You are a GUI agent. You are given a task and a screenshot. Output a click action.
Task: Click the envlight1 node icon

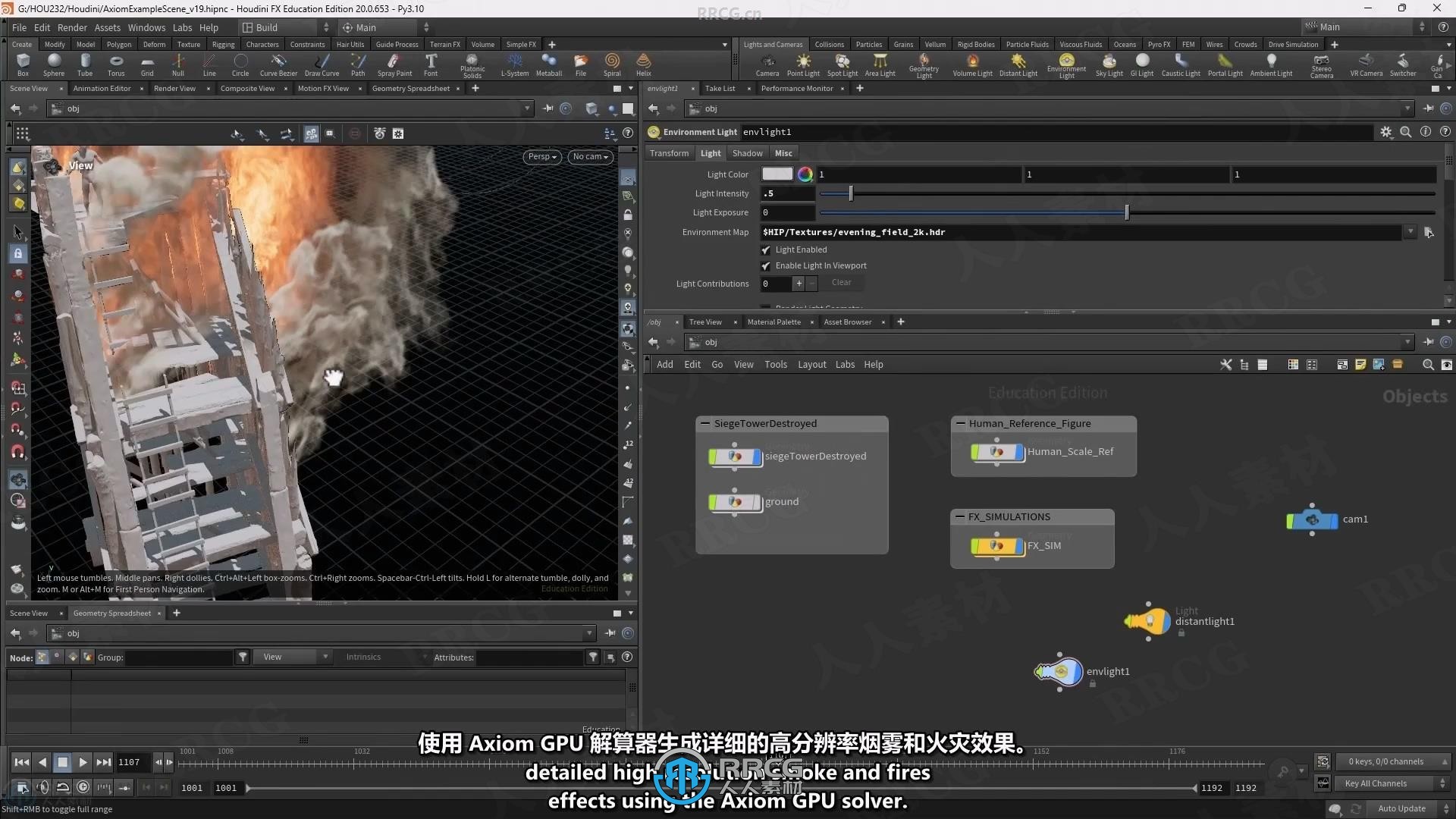click(x=1059, y=671)
